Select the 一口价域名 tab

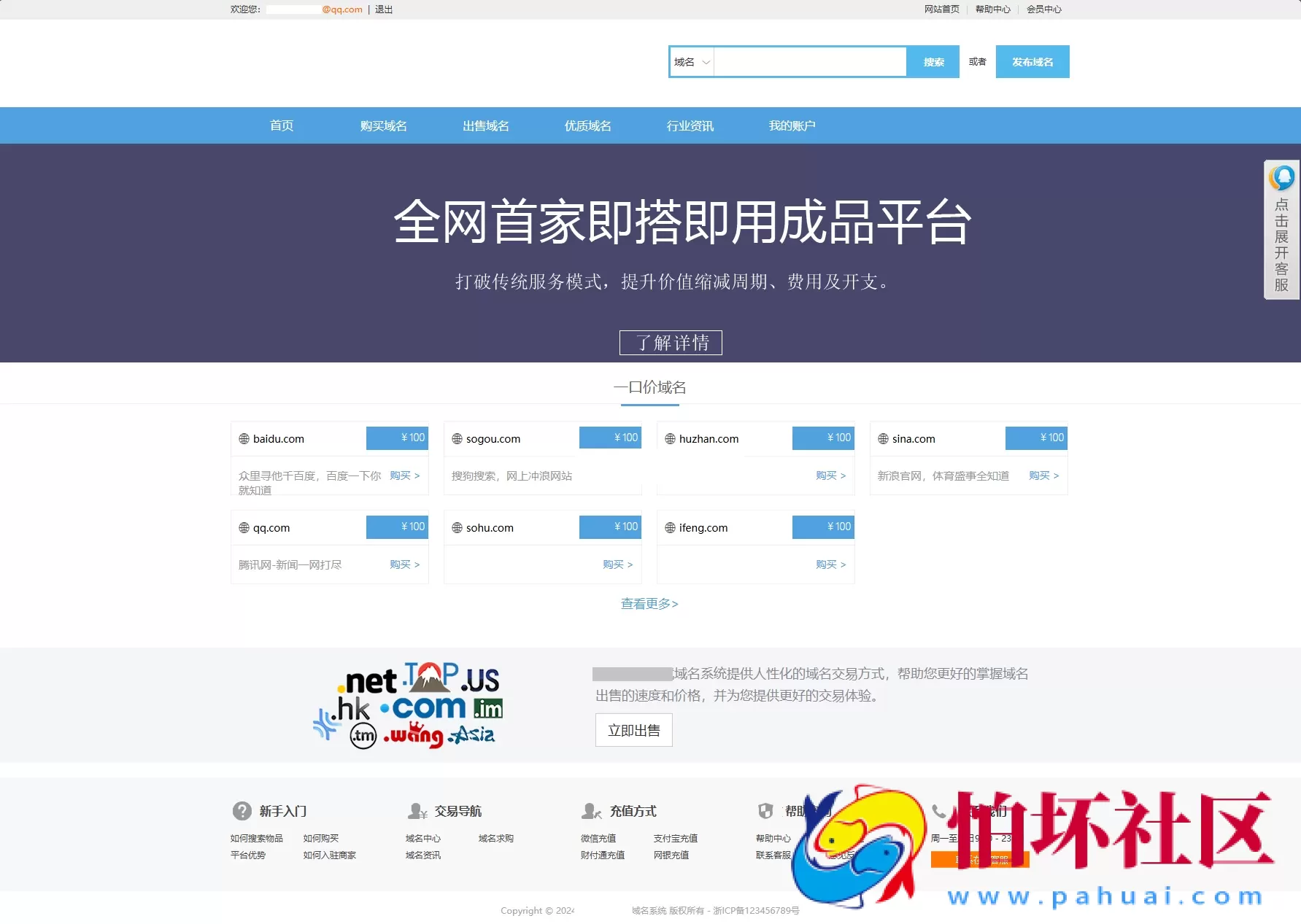[x=649, y=387]
